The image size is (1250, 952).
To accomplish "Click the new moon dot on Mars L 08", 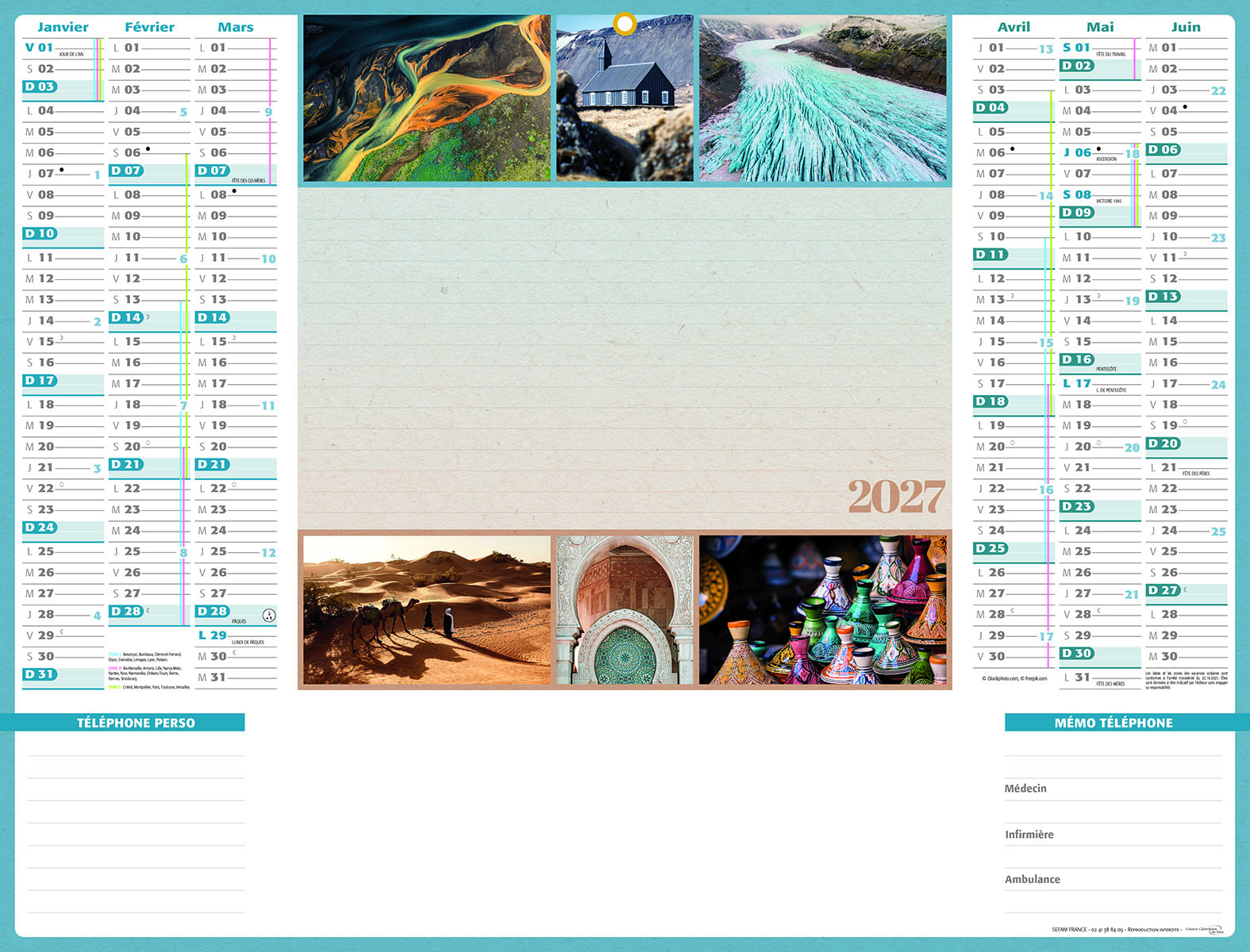I will (234, 191).
